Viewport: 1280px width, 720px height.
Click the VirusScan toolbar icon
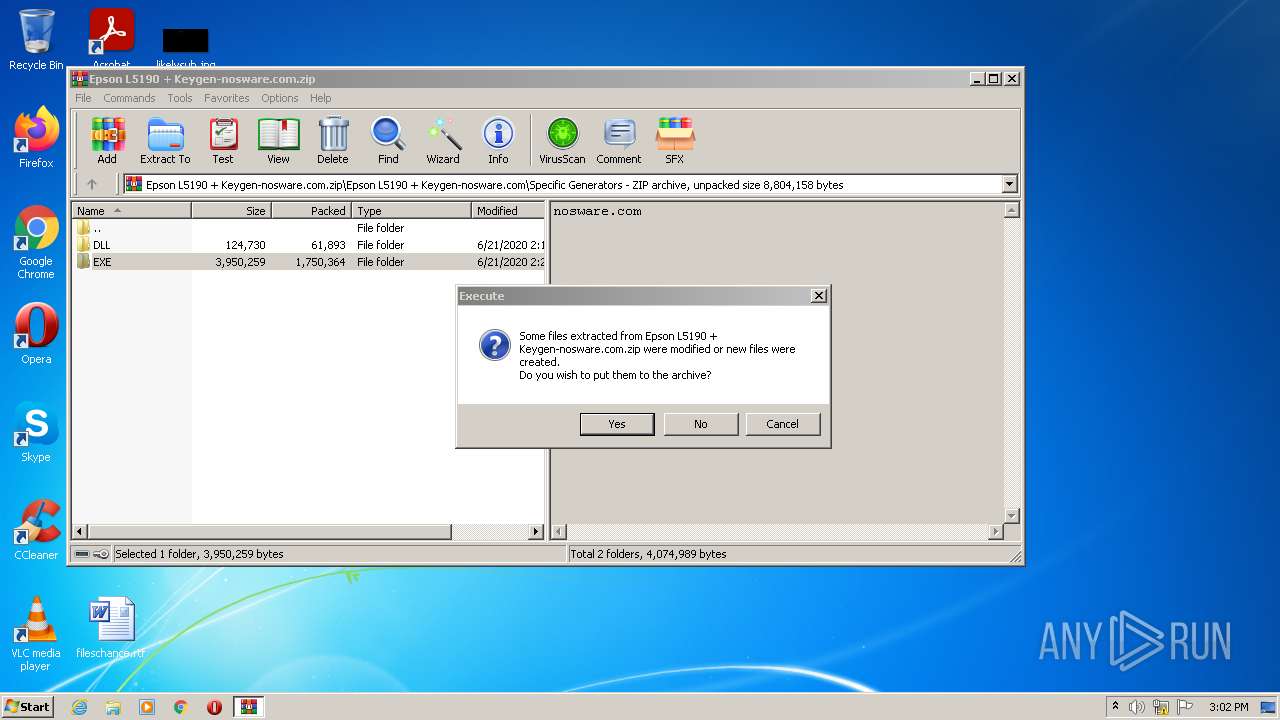[x=562, y=141]
